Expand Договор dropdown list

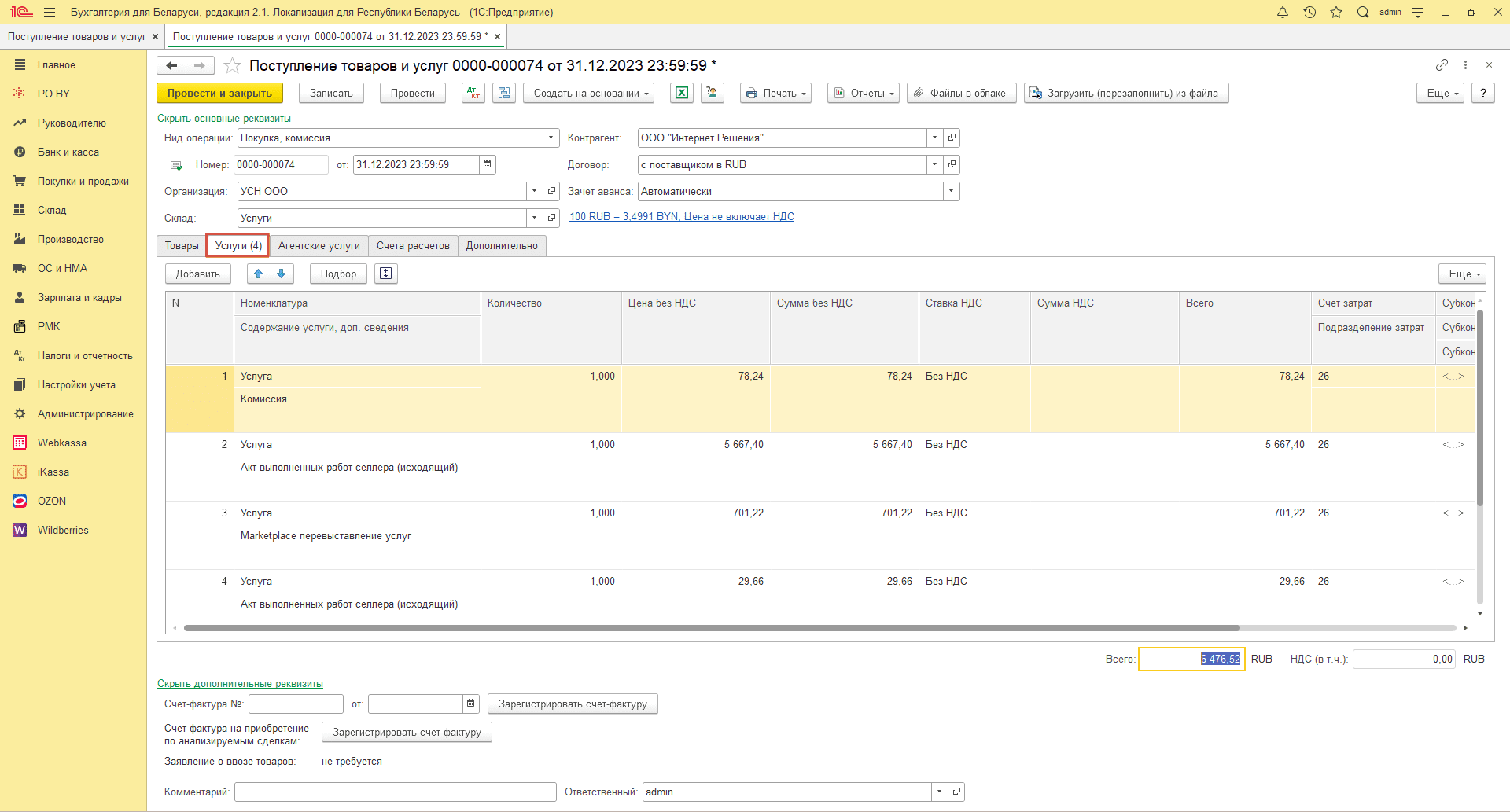pos(934,164)
